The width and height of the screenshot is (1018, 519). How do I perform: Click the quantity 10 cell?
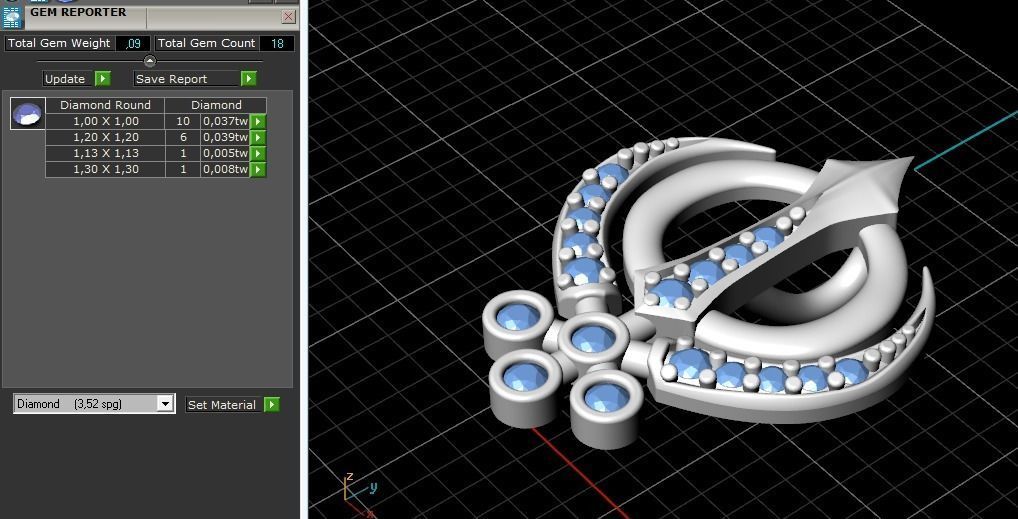183,121
